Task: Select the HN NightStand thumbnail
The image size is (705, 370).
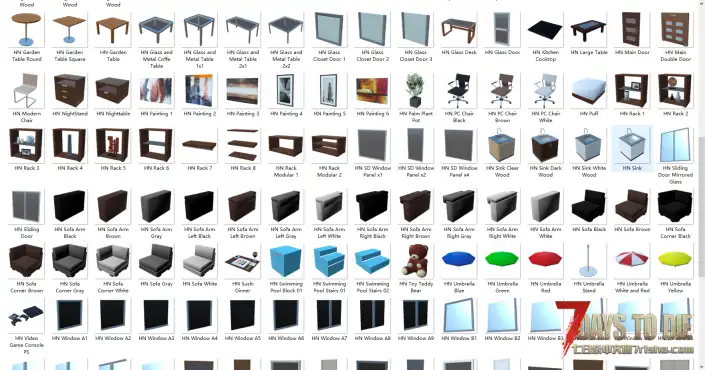Action: coord(70,91)
